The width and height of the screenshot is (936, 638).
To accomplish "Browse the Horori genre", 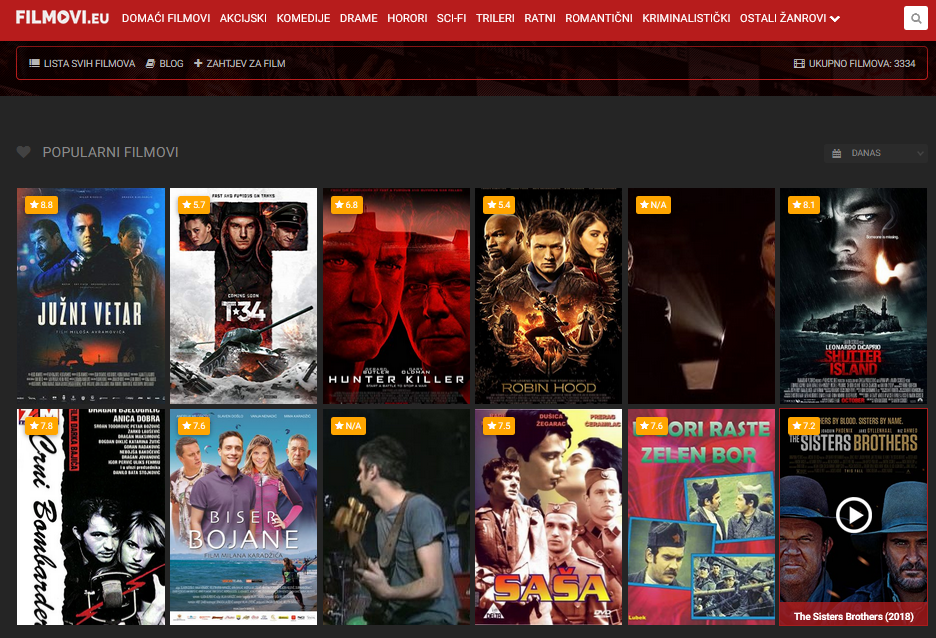I will point(407,19).
